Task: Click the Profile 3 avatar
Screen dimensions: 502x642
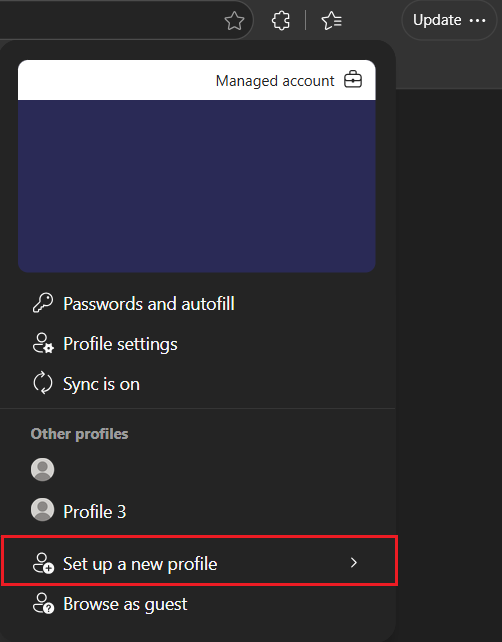Action: tap(43, 509)
